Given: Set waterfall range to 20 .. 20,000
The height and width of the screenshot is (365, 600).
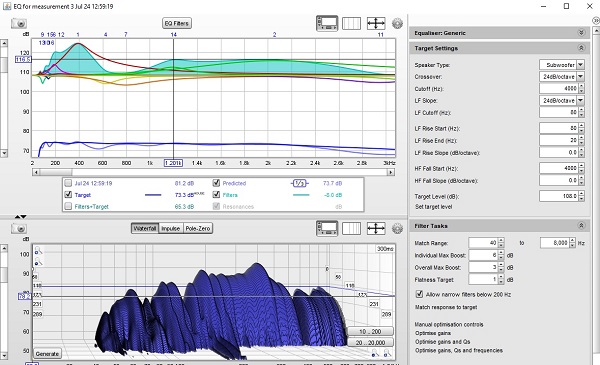Looking at the screenshot, I should (x=370, y=342).
